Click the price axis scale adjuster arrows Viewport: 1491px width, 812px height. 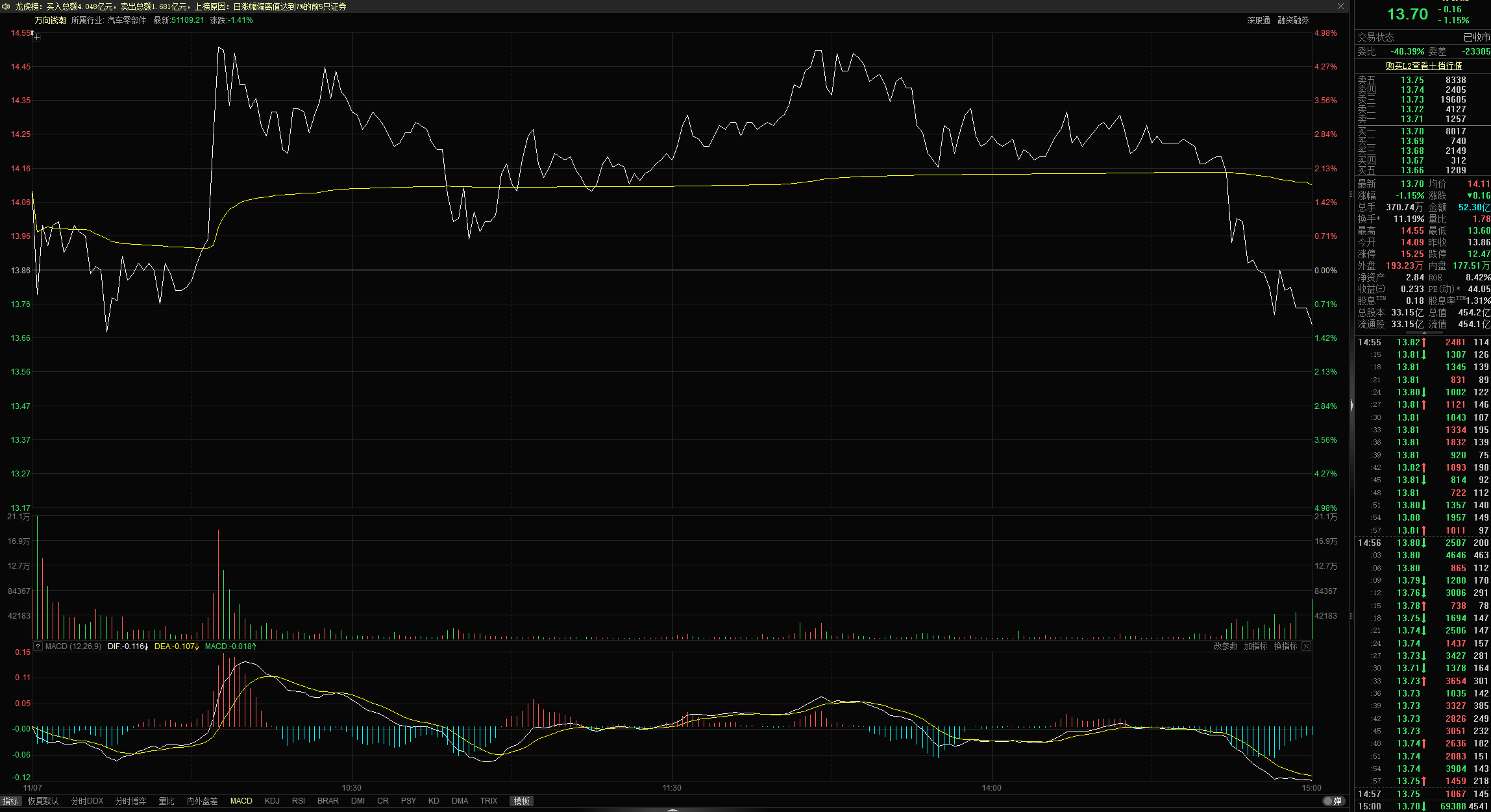coord(32,32)
